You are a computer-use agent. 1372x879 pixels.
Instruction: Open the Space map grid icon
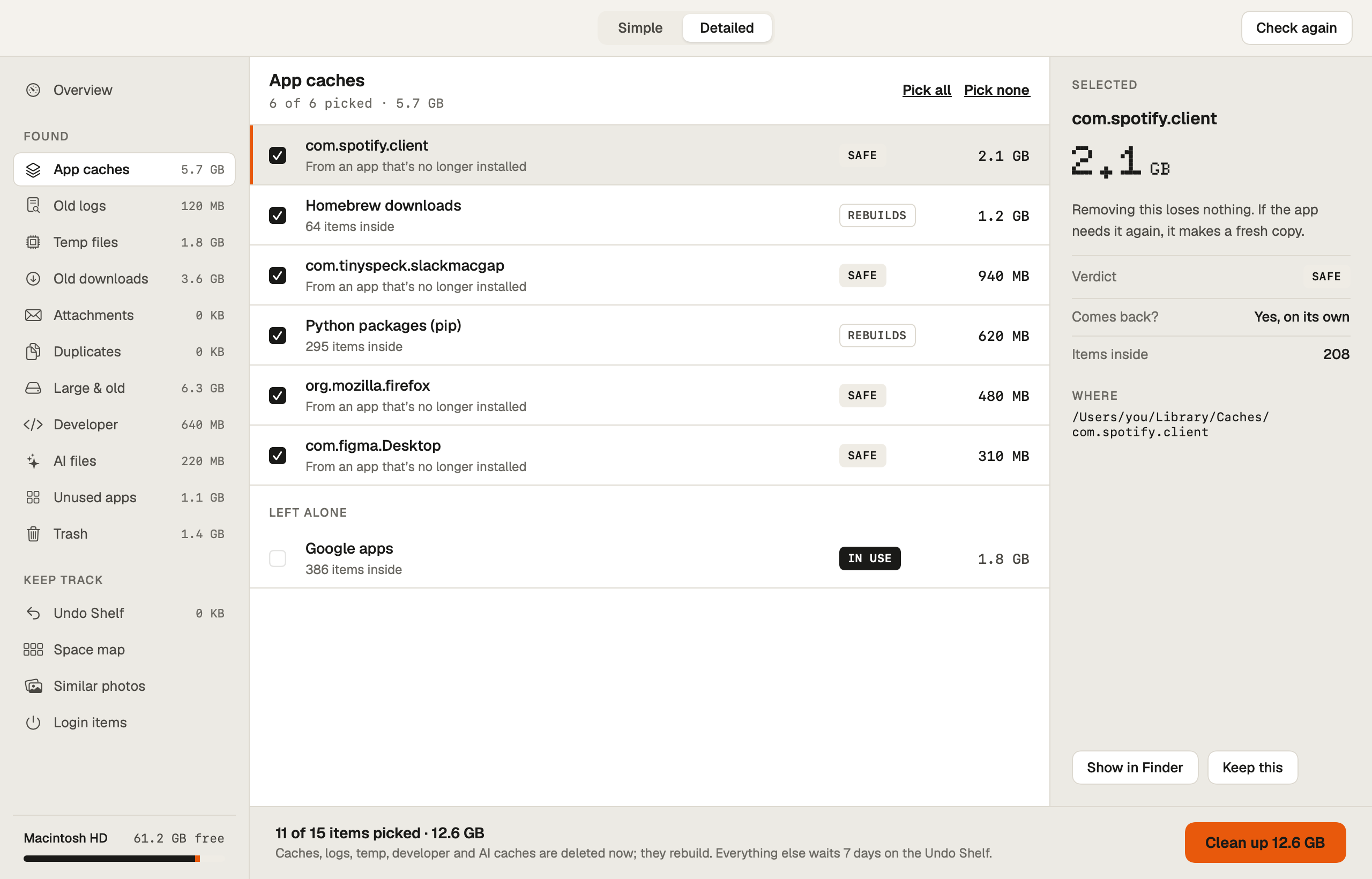[33, 650]
